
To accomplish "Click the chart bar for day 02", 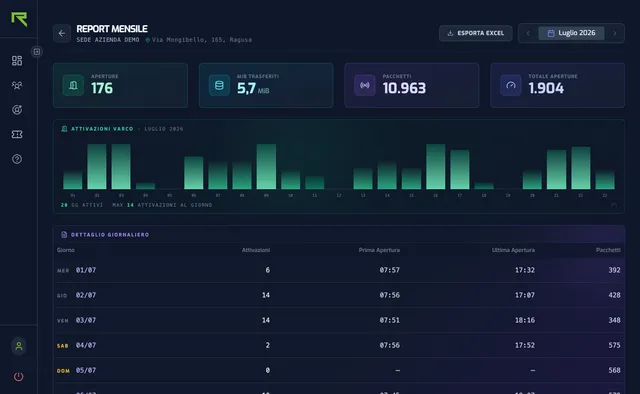I will click(x=97, y=166).
